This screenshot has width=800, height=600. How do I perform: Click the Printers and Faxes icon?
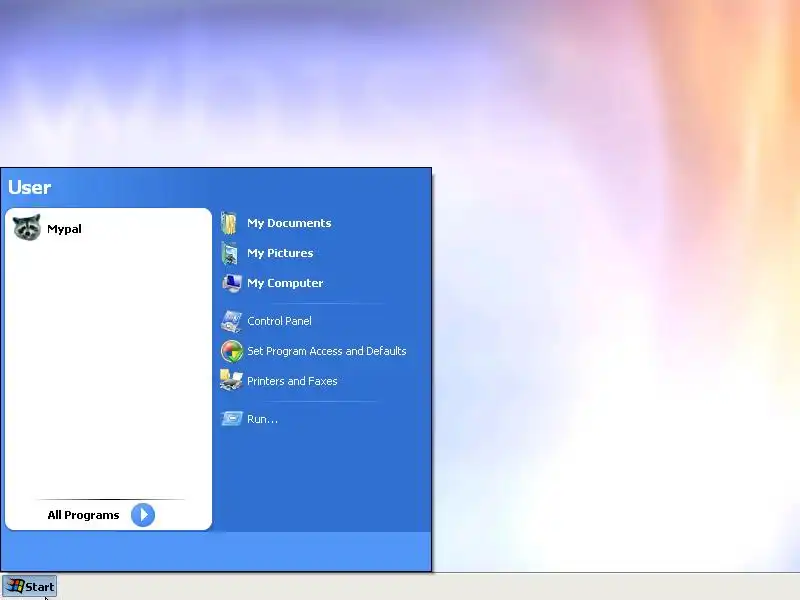231,381
